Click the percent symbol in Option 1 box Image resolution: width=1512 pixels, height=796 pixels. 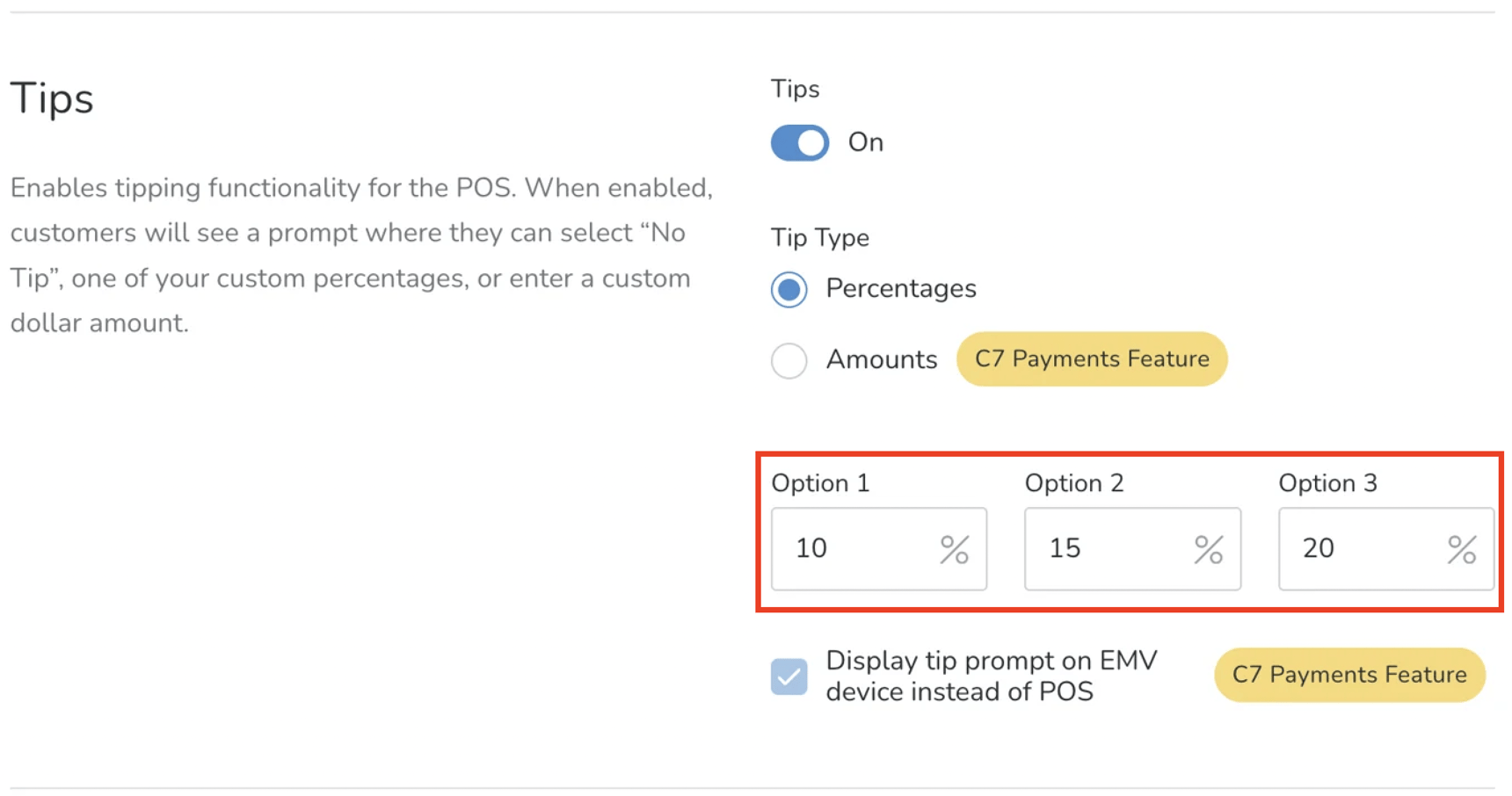coord(955,549)
